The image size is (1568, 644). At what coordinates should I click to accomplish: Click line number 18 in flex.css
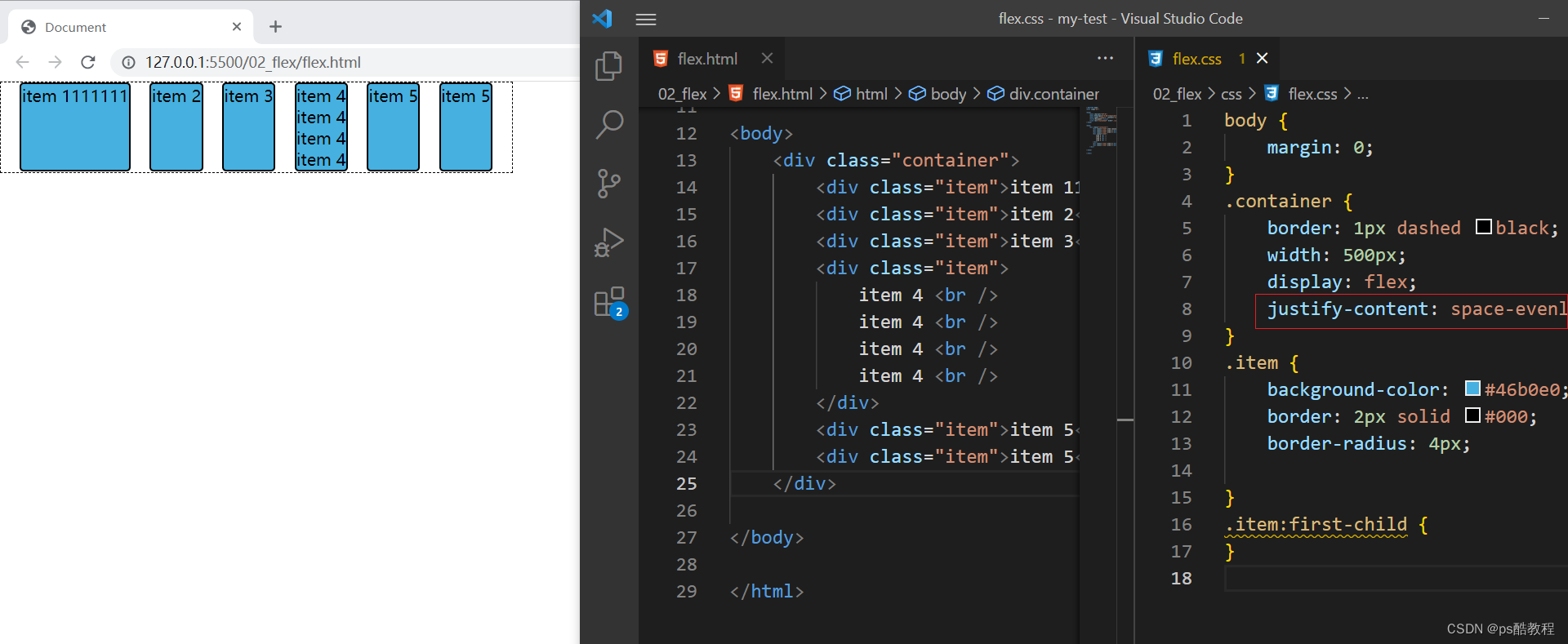(1181, 578)
